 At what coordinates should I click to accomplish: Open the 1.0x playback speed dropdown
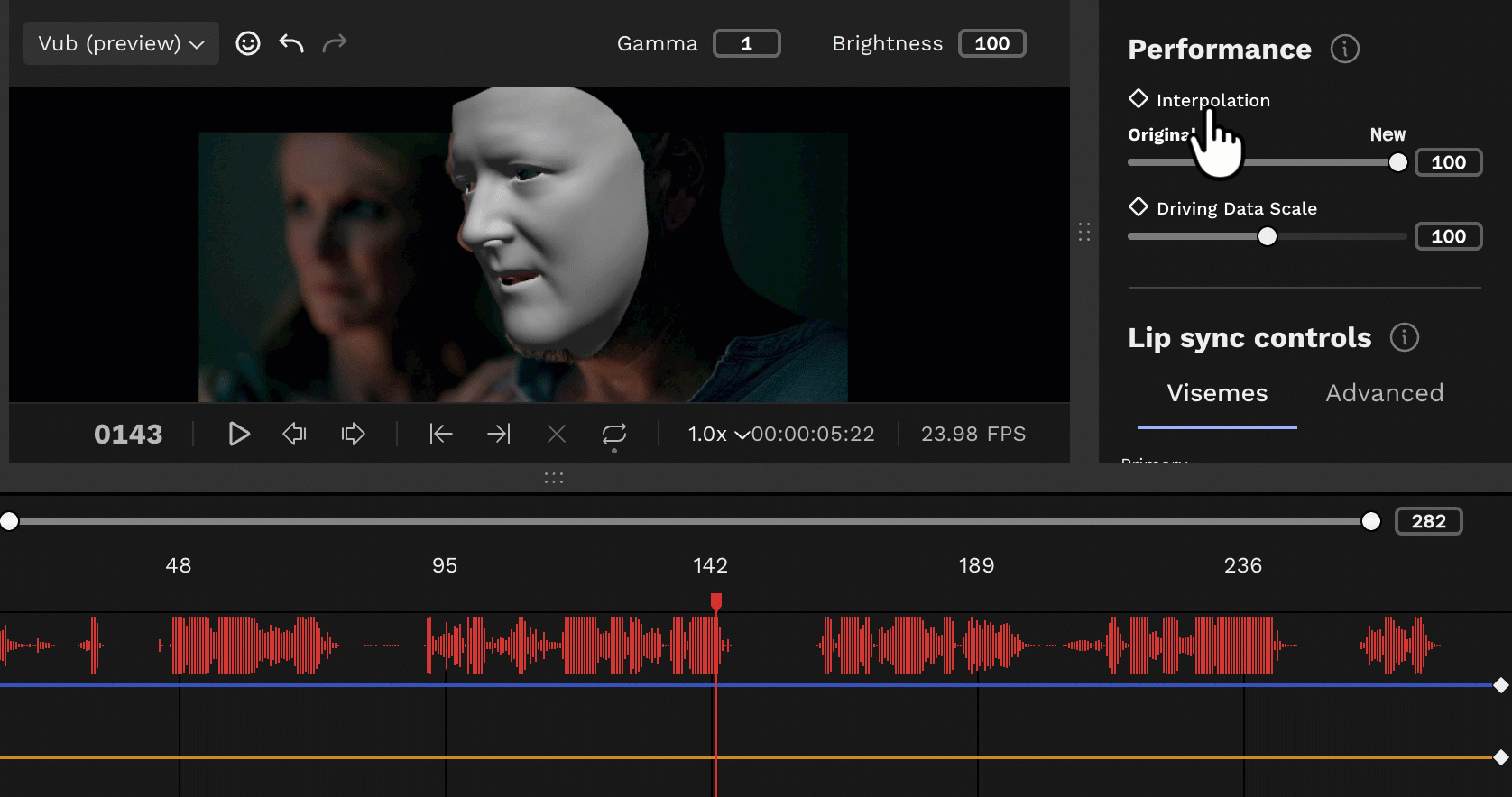pos(718,434)
